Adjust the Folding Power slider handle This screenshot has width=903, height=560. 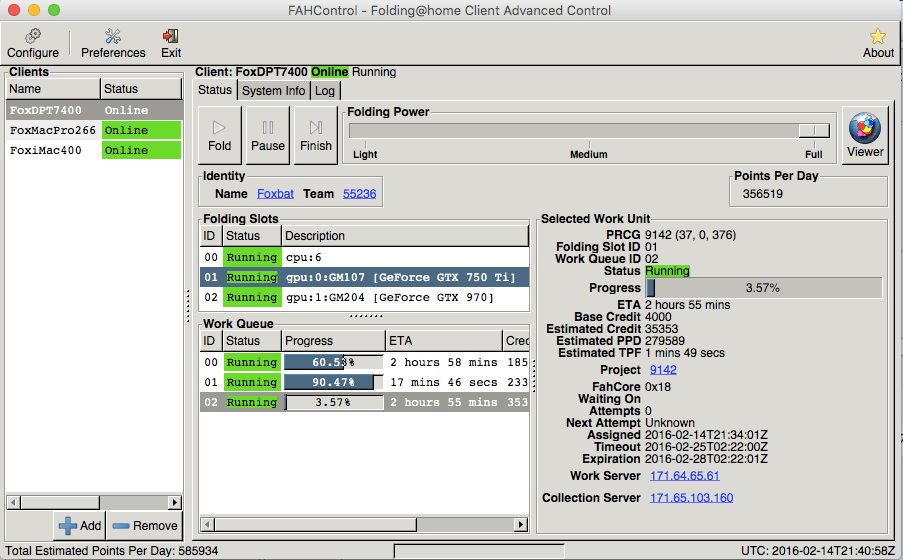point(814,131)
